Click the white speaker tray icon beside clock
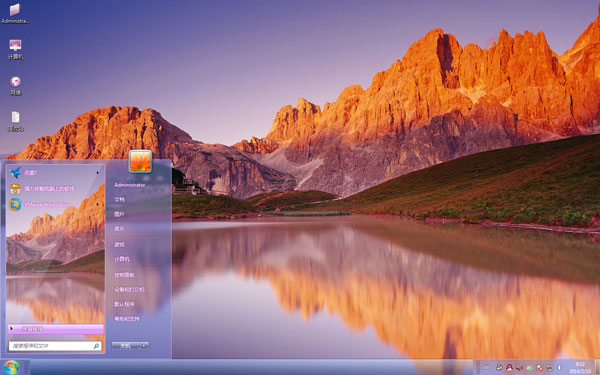600x375 pixels. pyautogui.click(x=559, y=367)
